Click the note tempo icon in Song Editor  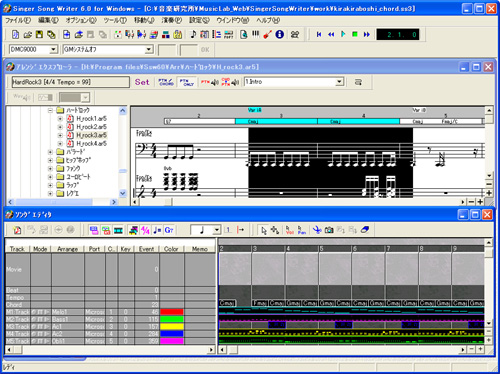coord(157,230)
